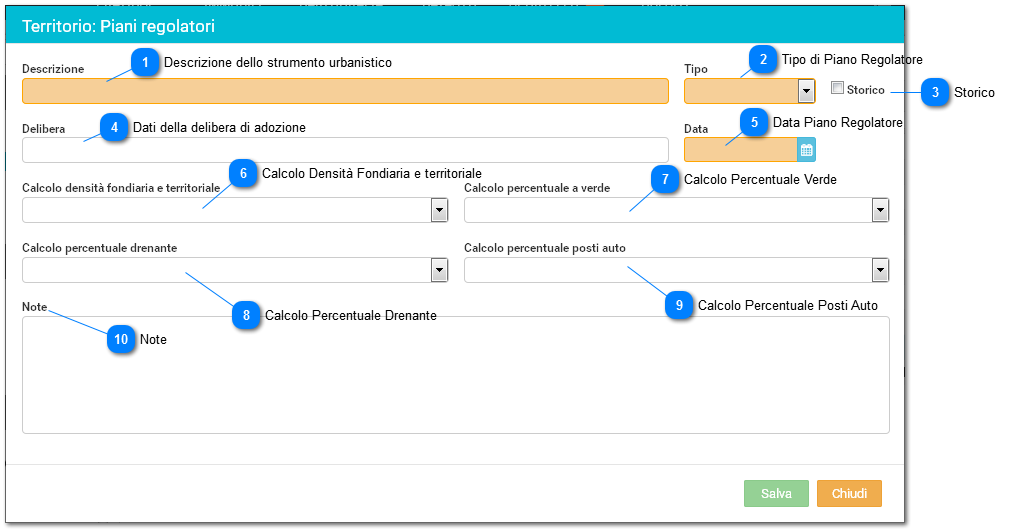The width and height of the screenshot is (1011, 532).
Task: Click the Salva button
Action: pos(776,493)
